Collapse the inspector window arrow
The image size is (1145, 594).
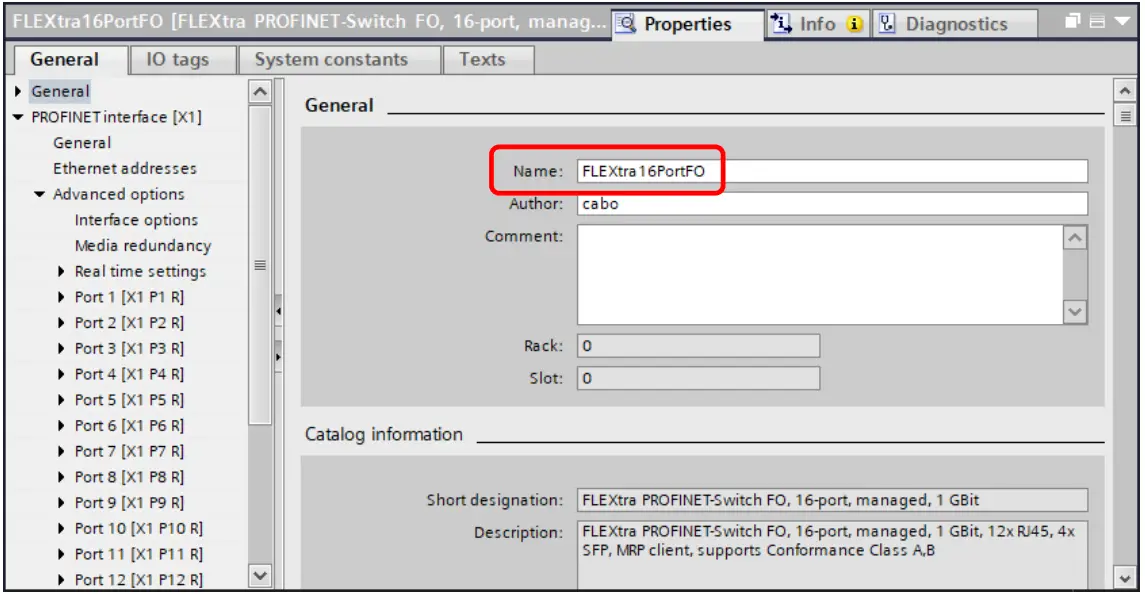1122,22
